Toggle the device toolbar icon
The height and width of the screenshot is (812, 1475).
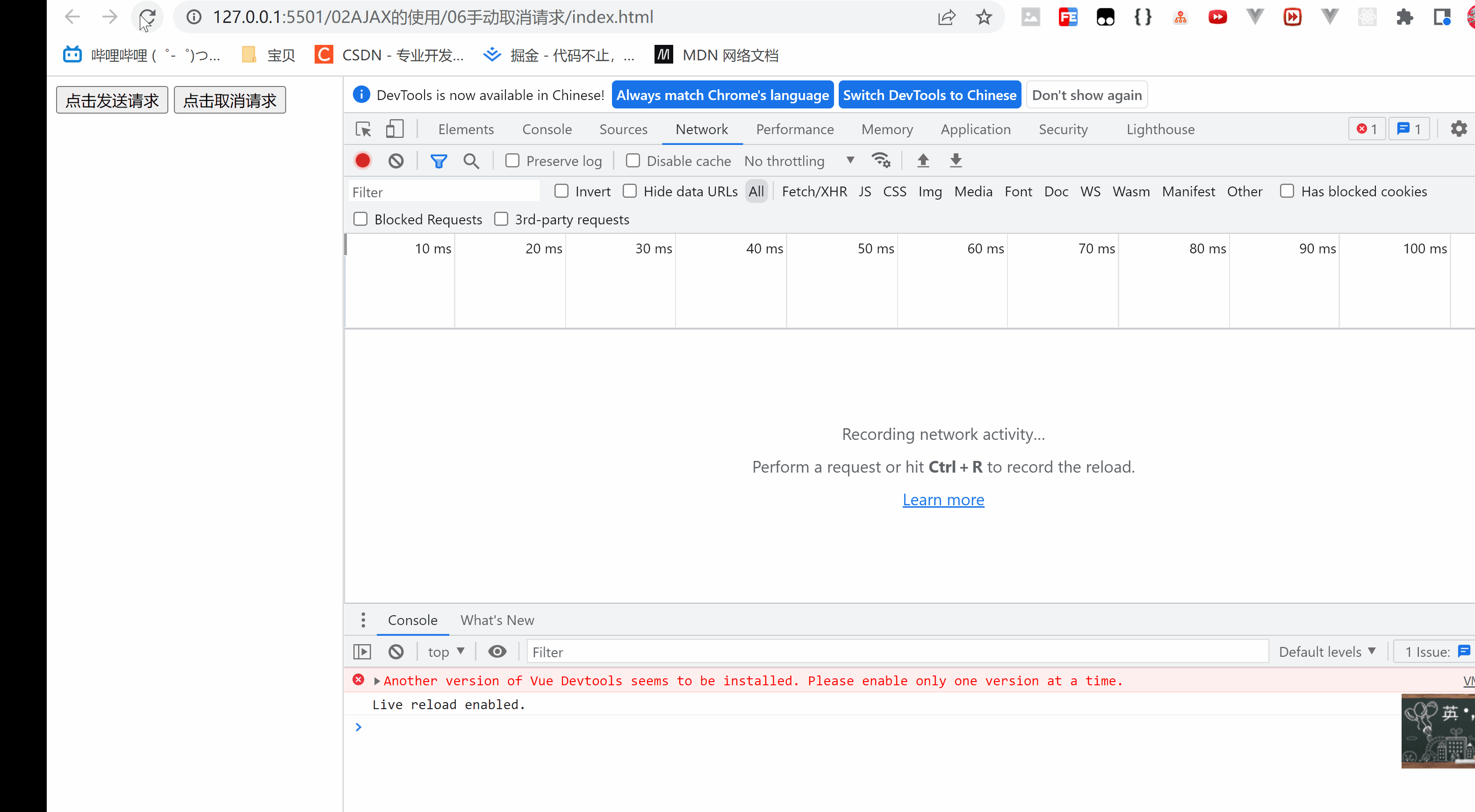point(395,129)
